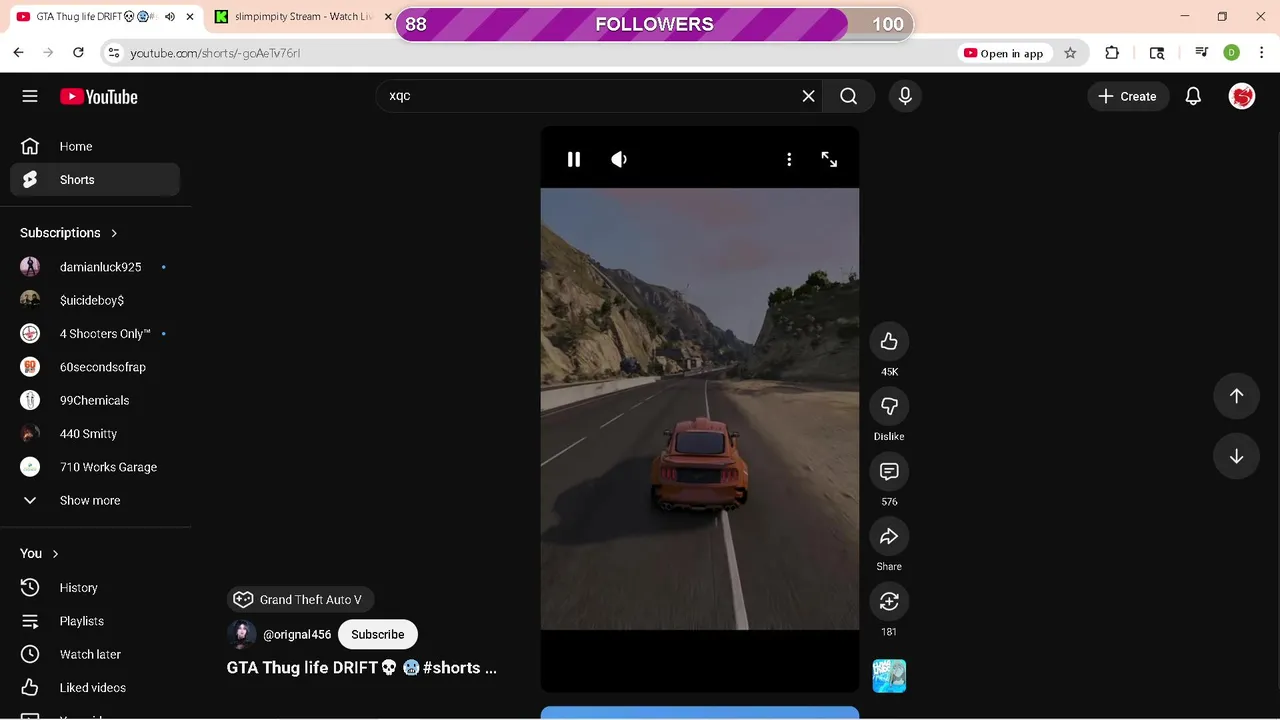The height and width of the screenshot is (720, 1280).
Task: Go to Home in the sidebar
Action: (x=95, y=146)
